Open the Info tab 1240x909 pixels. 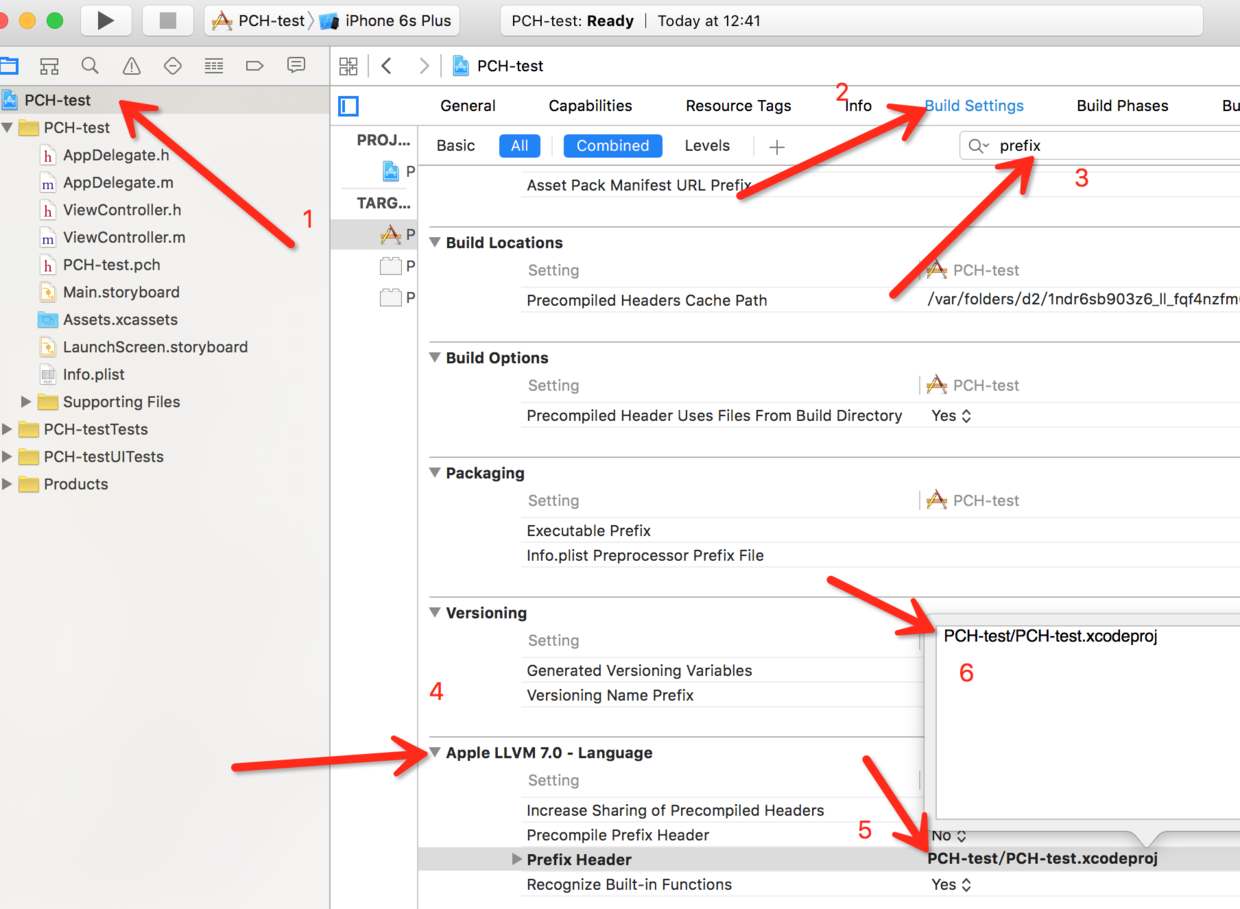point(858,106)
